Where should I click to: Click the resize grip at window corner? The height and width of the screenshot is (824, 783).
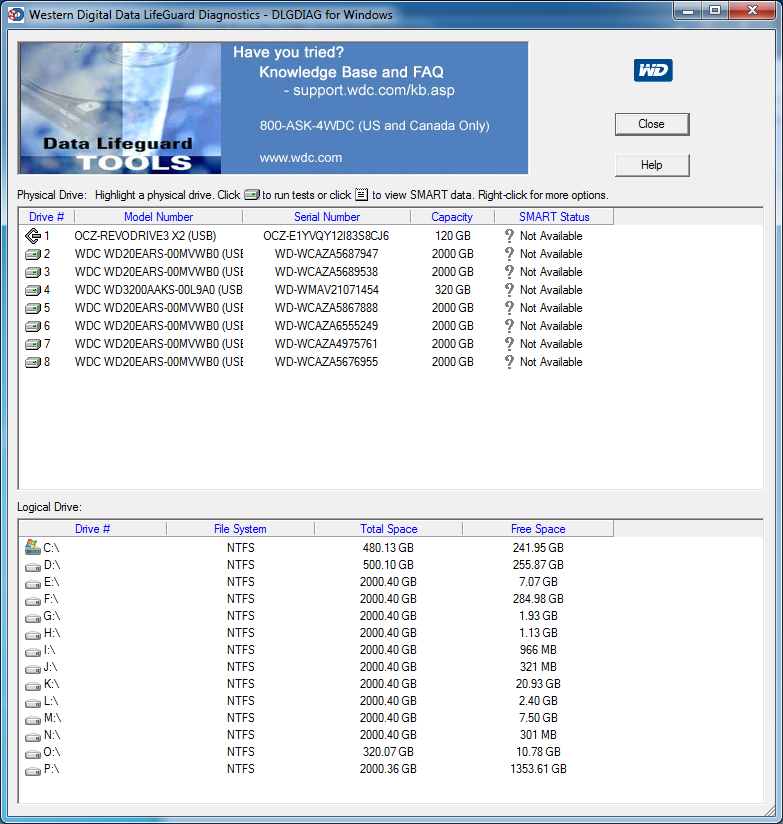point(769,811)
